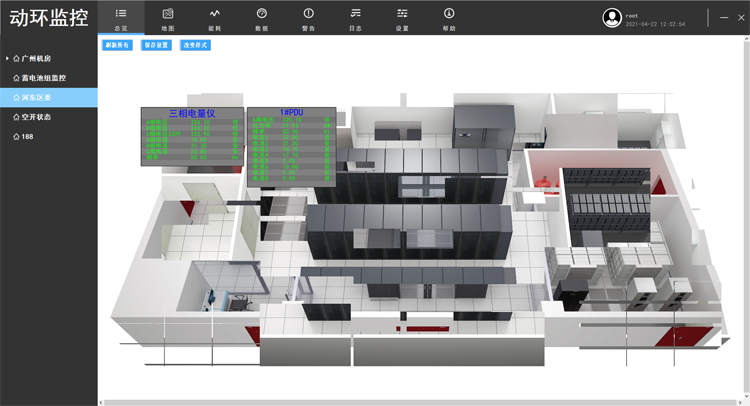Click the 帮助 help icon

coord(449,13)
